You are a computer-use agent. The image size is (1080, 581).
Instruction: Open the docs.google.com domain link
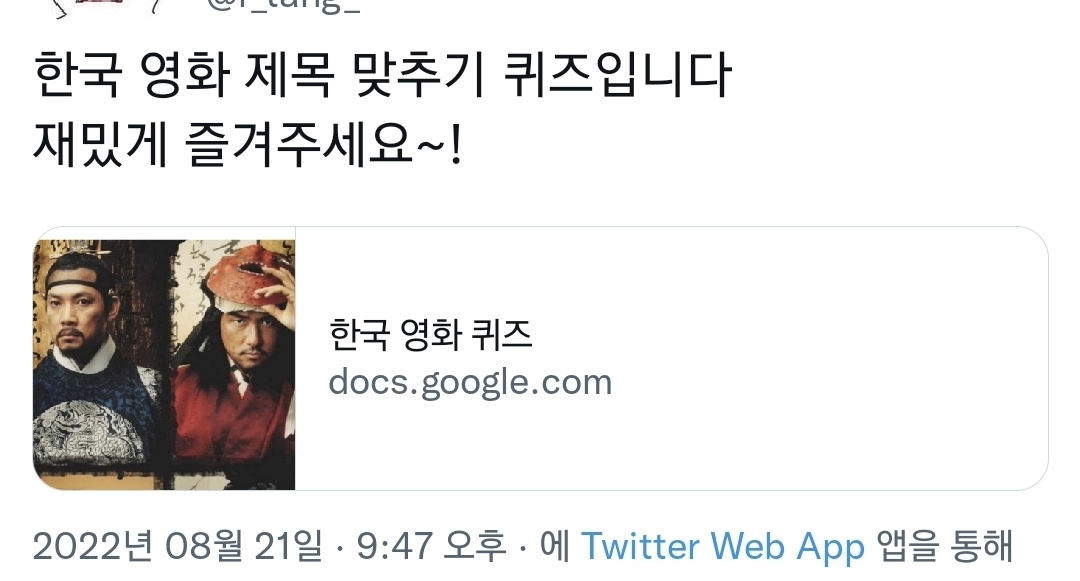pyautogui.click(x=470, y=383)
